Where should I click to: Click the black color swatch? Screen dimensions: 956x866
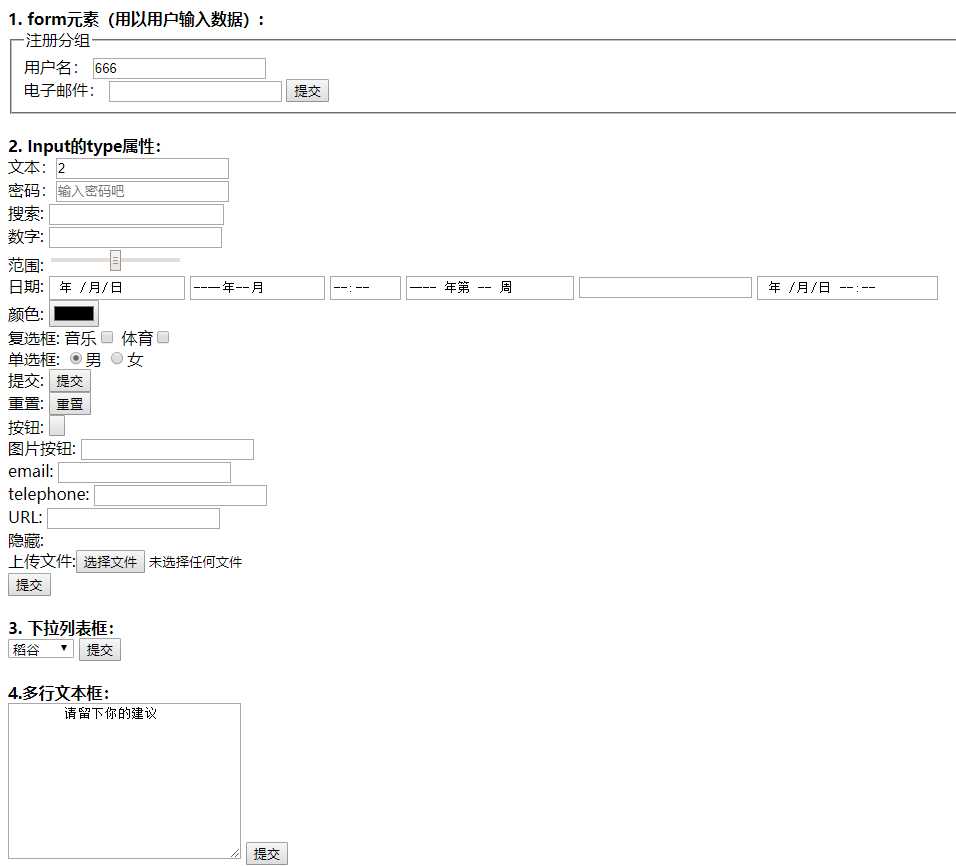tap(74, 314)
